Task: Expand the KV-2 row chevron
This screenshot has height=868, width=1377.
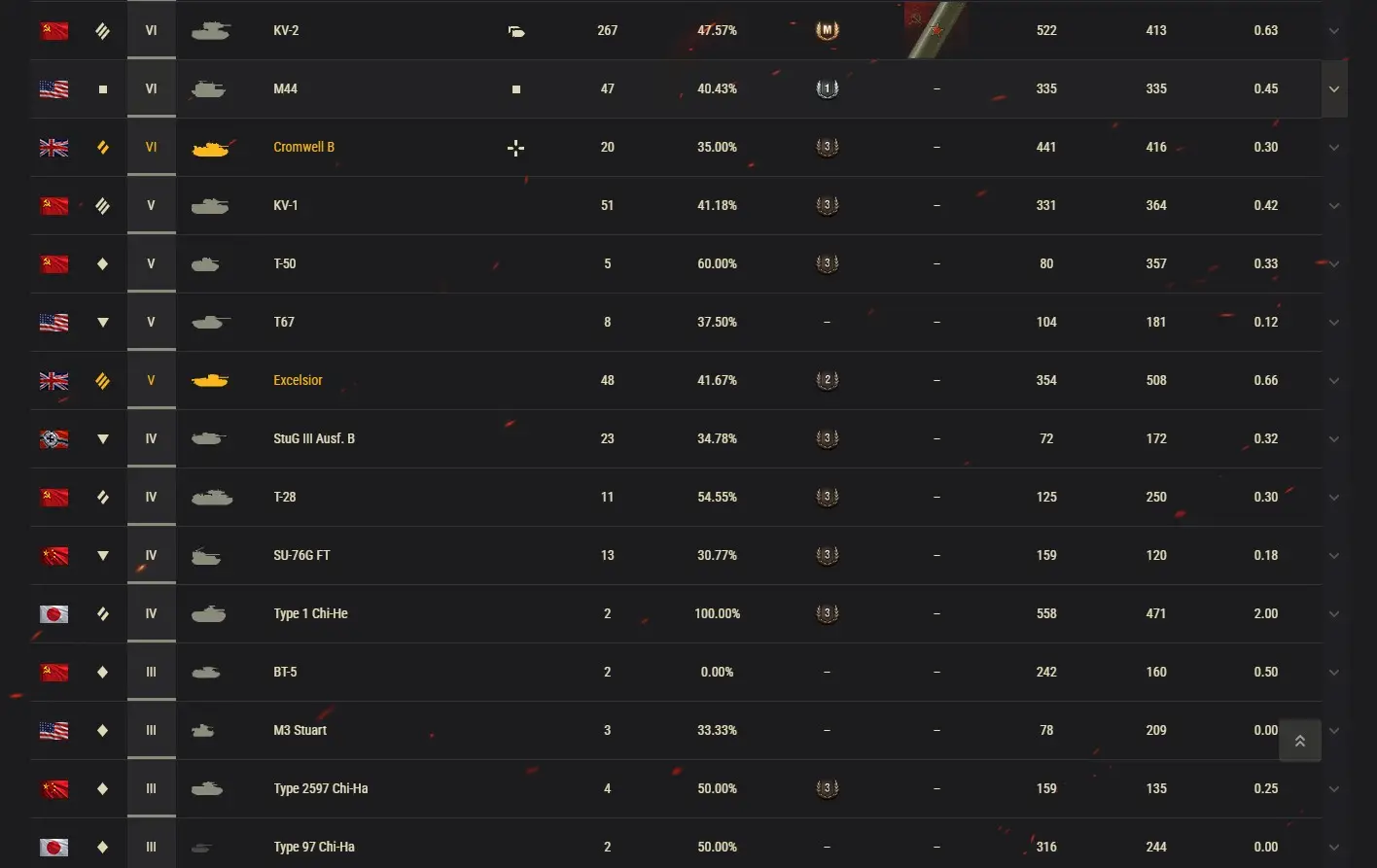Action: [1334, 30]
